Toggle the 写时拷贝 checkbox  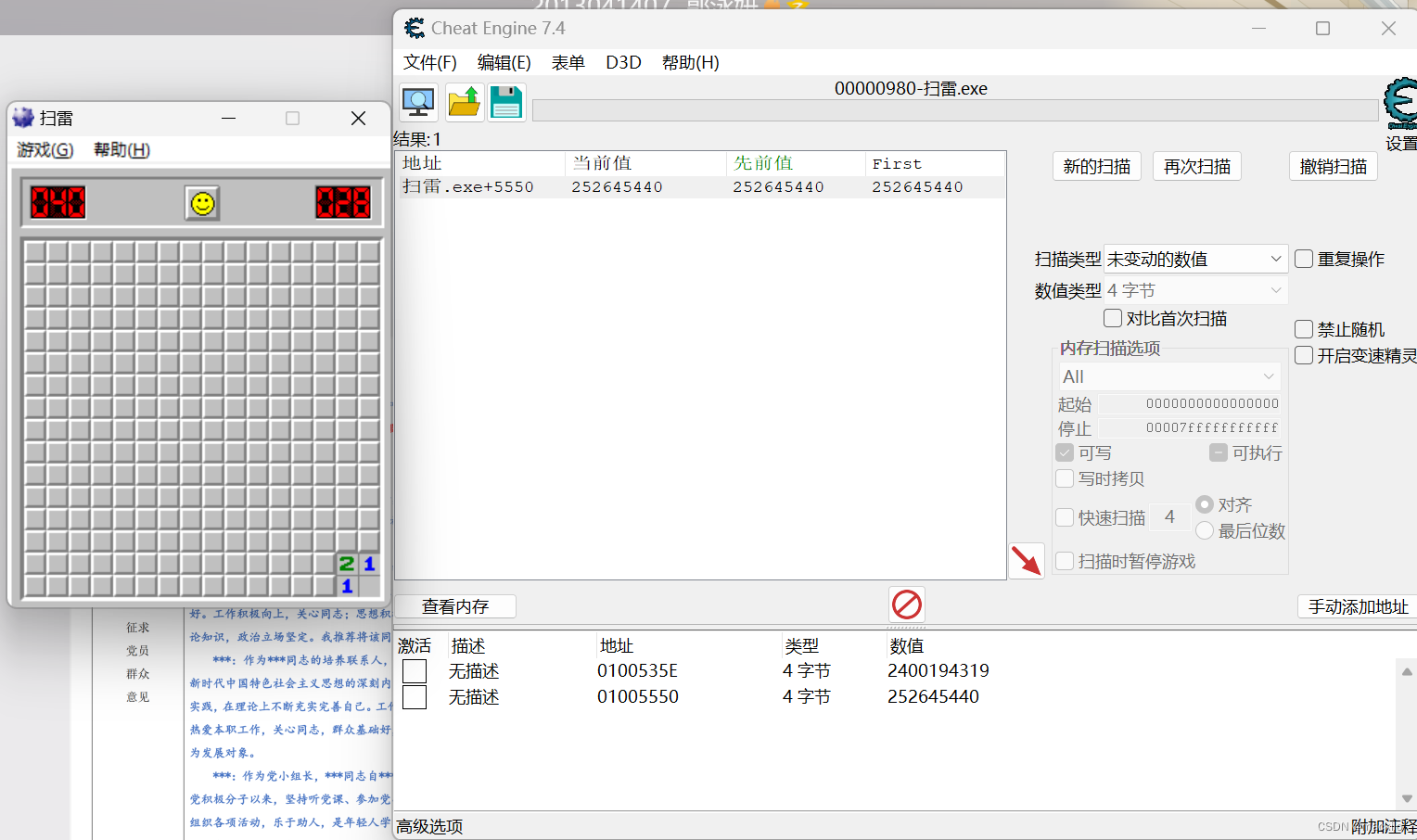(x=1065, y=478)
